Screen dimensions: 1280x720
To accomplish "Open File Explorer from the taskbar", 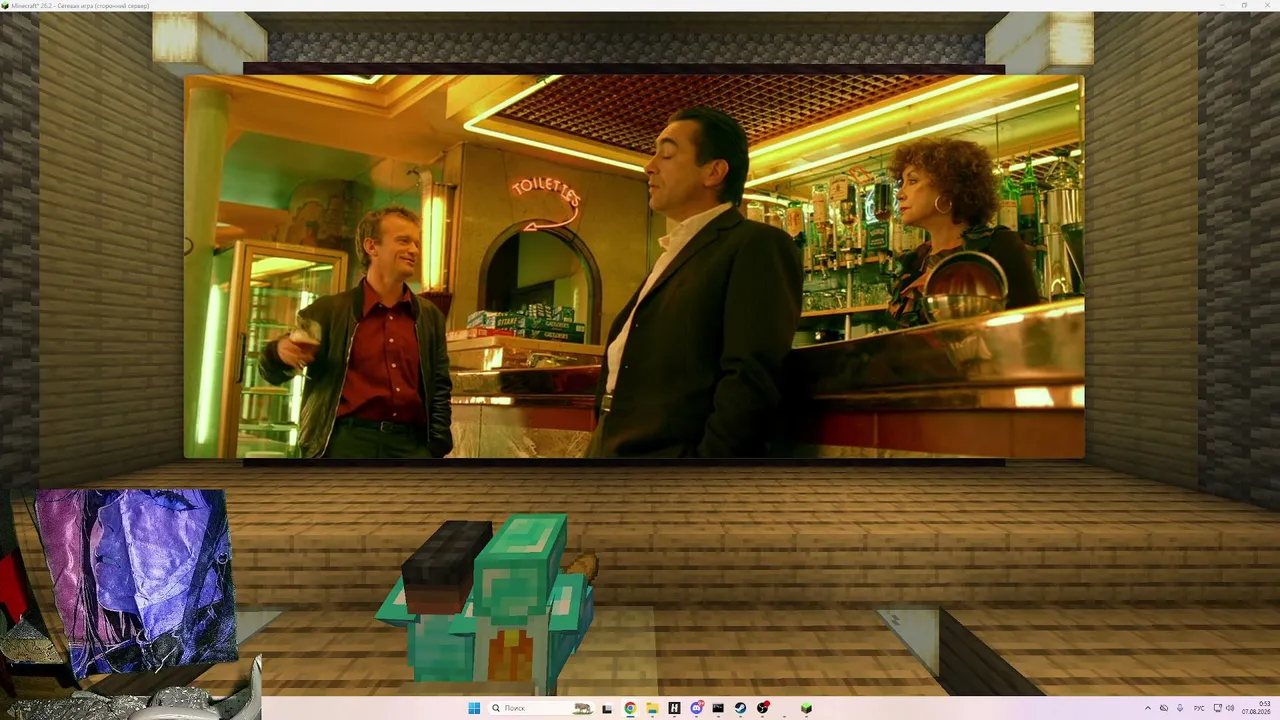I will [x=652, y=708].
